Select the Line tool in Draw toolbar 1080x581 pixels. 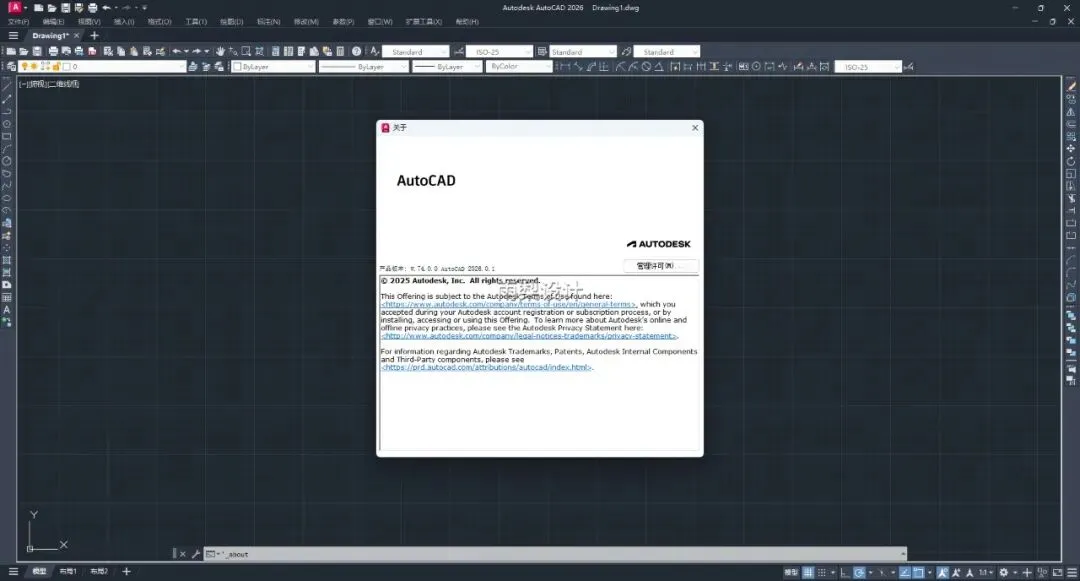7,87
